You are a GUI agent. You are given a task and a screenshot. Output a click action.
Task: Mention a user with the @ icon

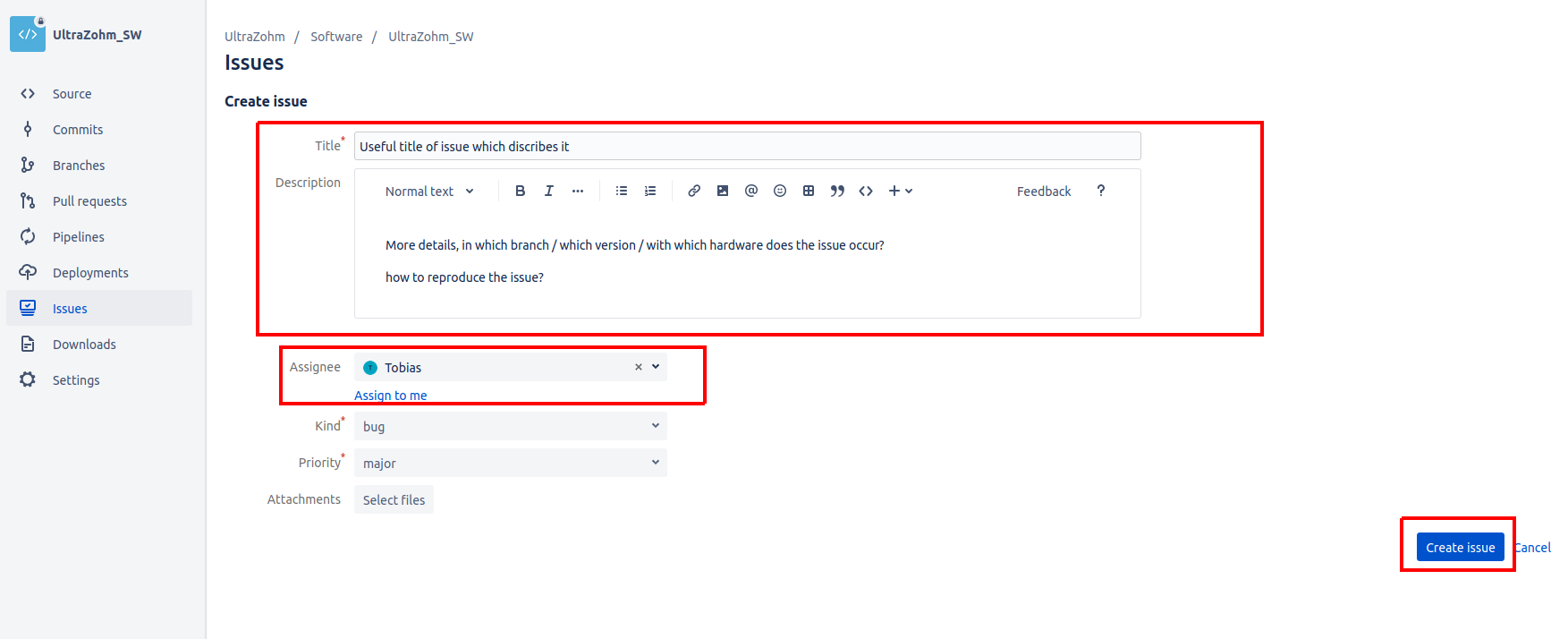(x=751, y=191)
